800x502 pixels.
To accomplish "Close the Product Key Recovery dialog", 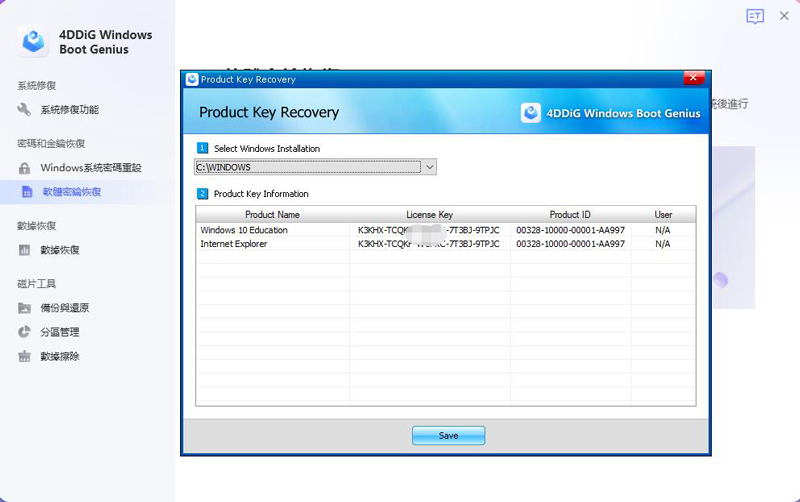I will point(694,79).
